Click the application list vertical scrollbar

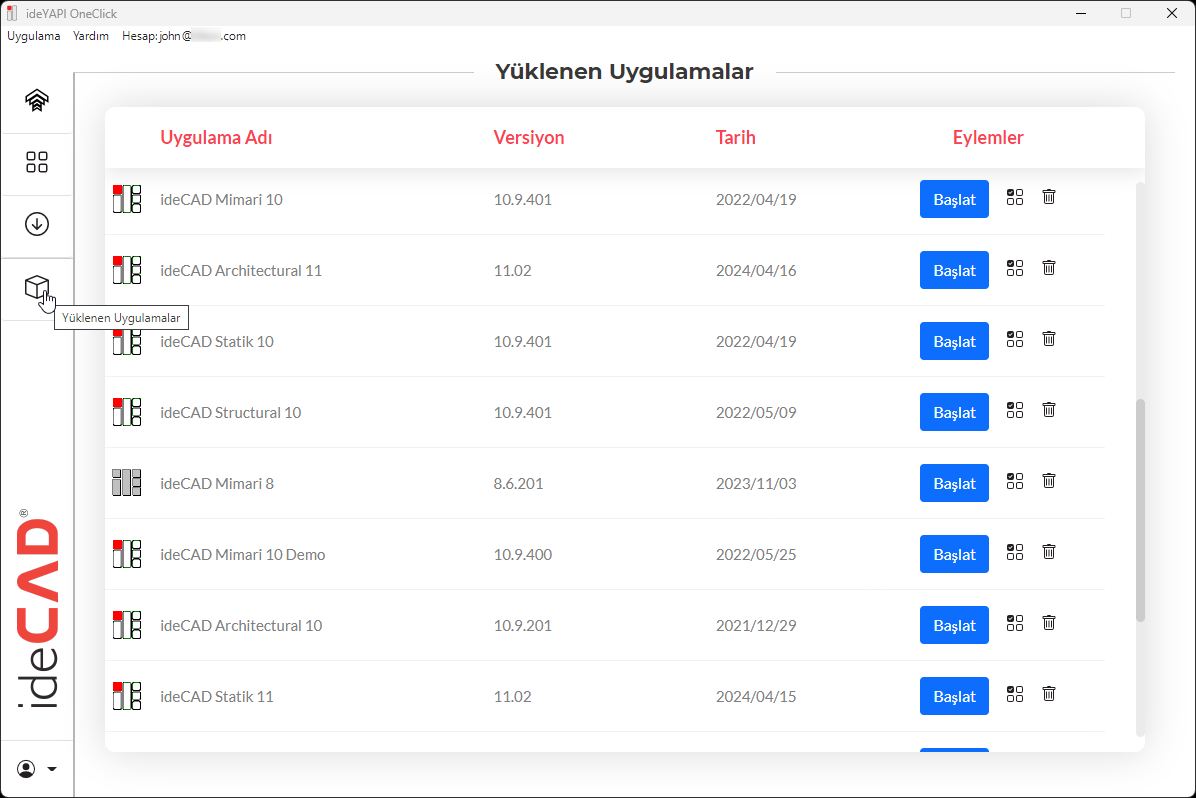(x=1140, y=510)
